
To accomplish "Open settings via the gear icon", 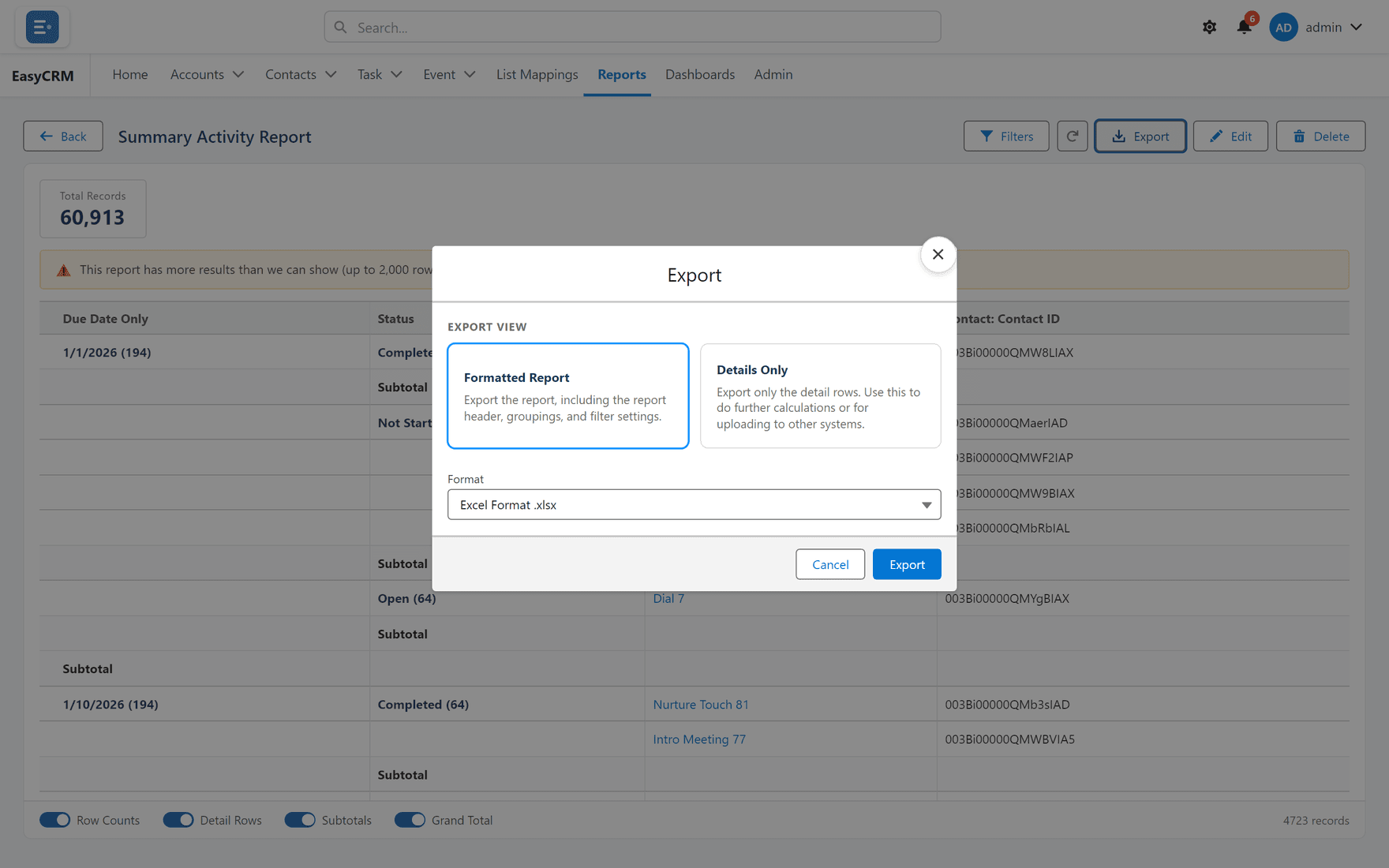I will click(1209, 27).
